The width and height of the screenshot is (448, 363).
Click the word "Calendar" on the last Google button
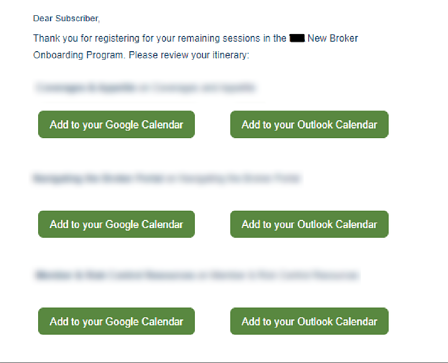pyautogui.click(x=162, y=321)
